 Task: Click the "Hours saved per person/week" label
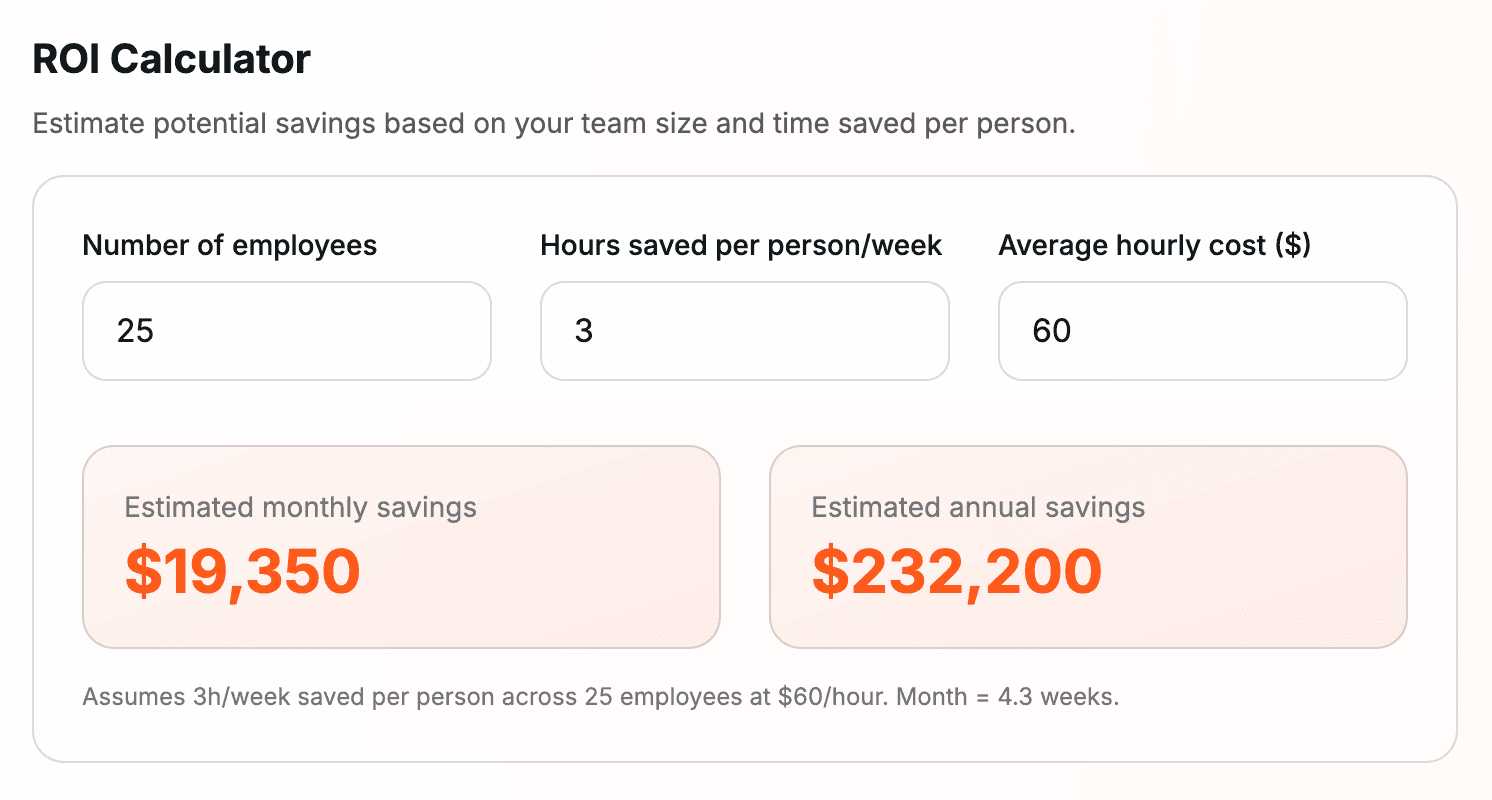[741, 245]
